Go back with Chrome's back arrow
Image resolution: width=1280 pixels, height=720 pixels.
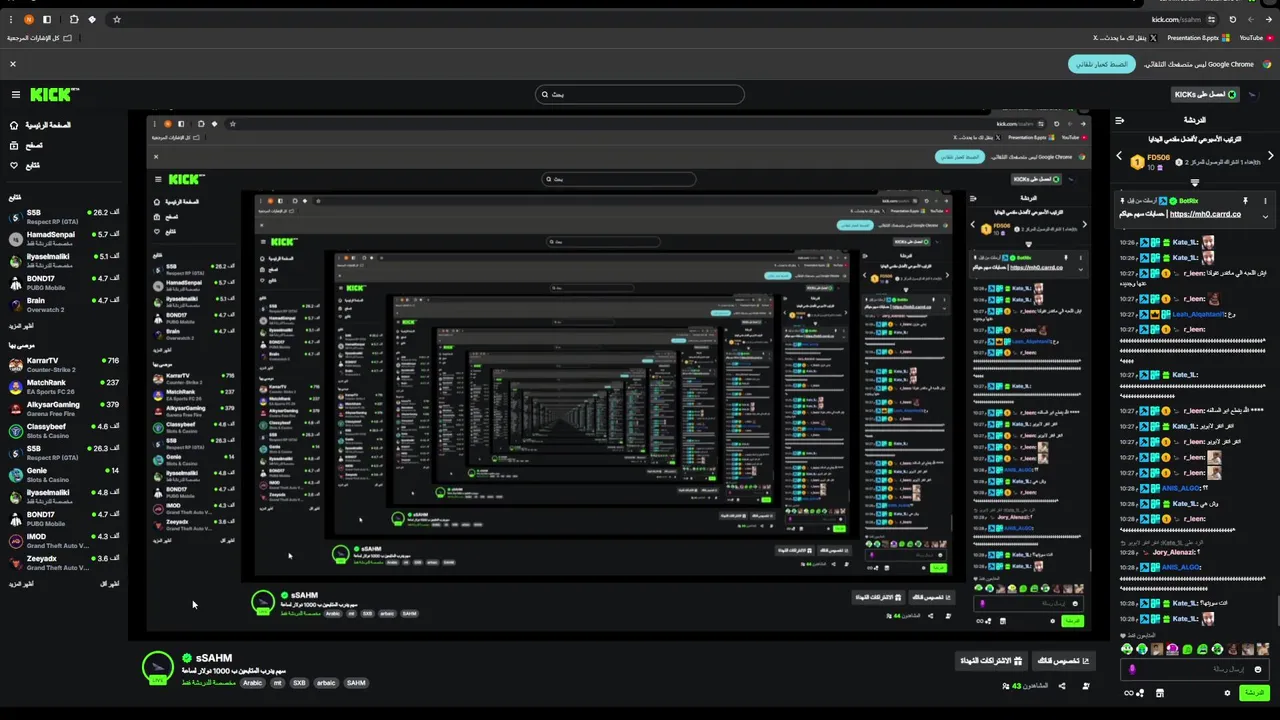(1269, 19)
